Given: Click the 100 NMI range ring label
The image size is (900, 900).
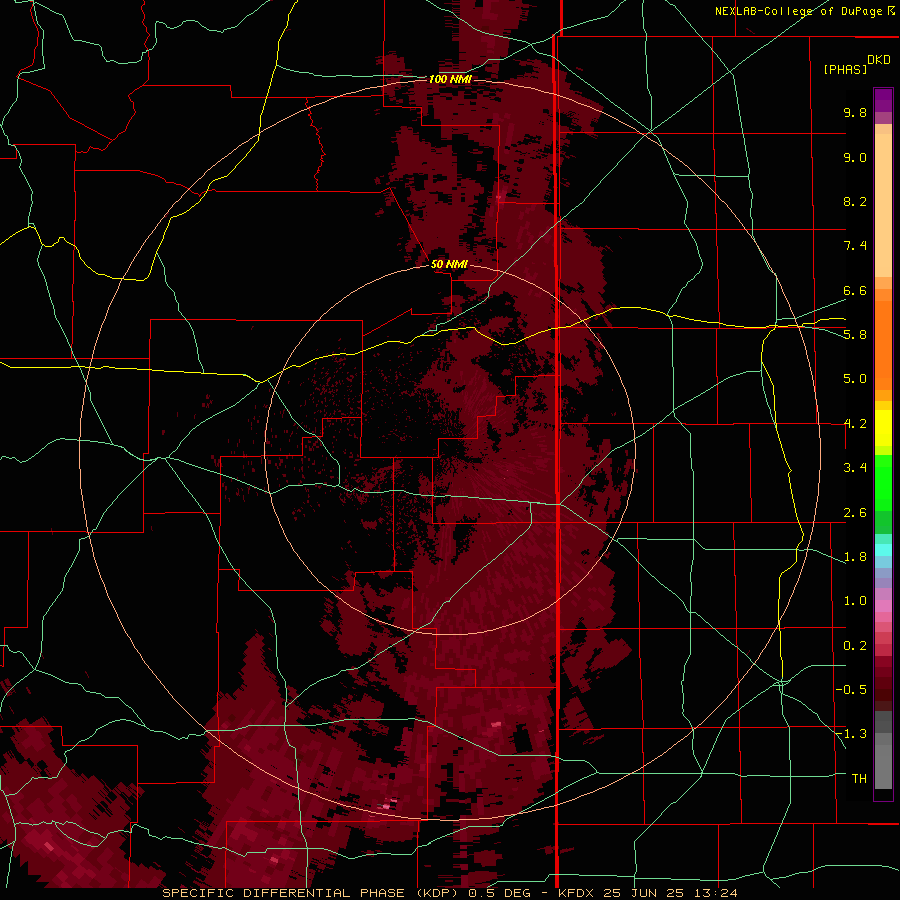Looking at the screenshot, I should click(x=450, y=79).
